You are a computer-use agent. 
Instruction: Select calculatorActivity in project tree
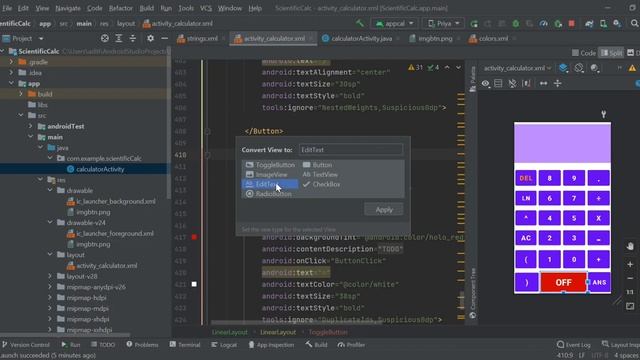[x=100, y=169]
